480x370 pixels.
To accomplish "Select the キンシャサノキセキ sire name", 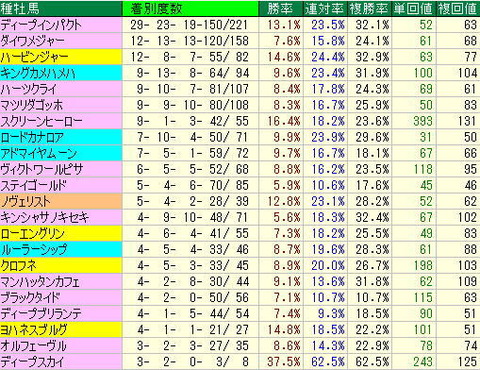I will (x=45, y=217).
